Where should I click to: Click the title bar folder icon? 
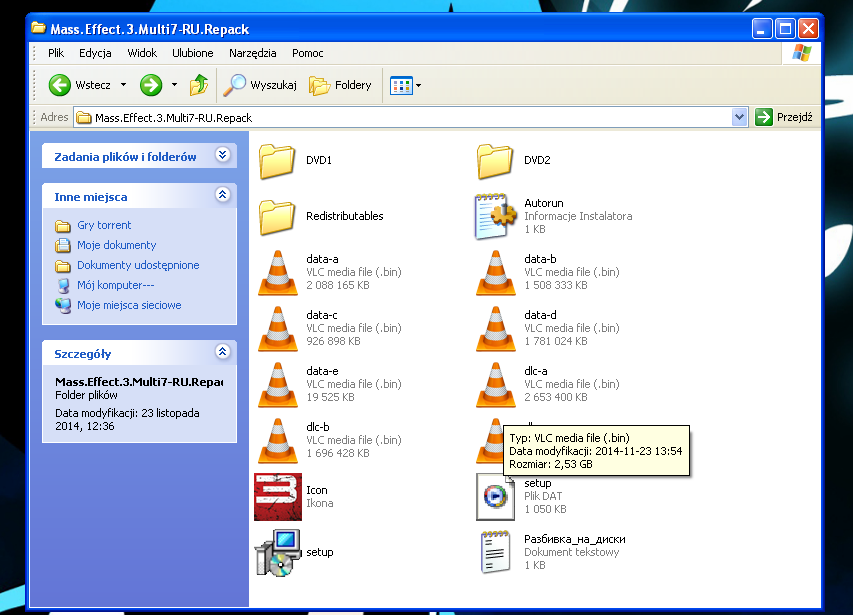[38, 28]
